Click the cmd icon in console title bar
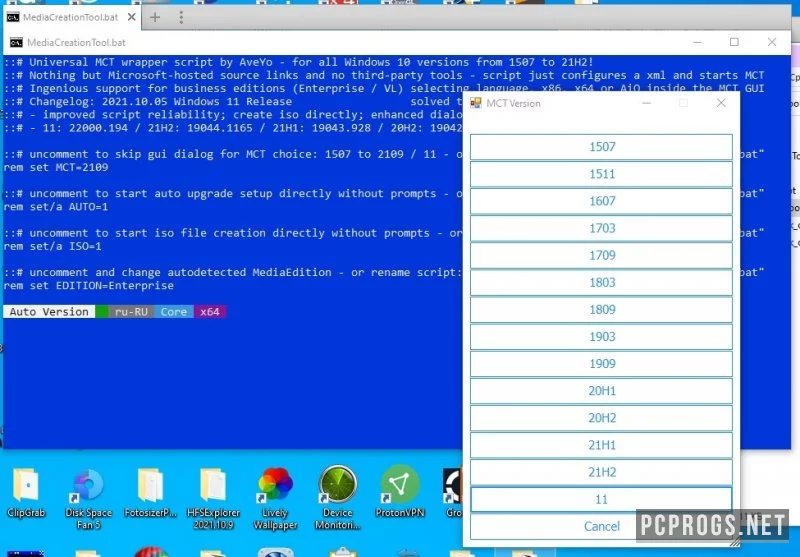This screenshot has width=800, height=557. pos(16,42)
